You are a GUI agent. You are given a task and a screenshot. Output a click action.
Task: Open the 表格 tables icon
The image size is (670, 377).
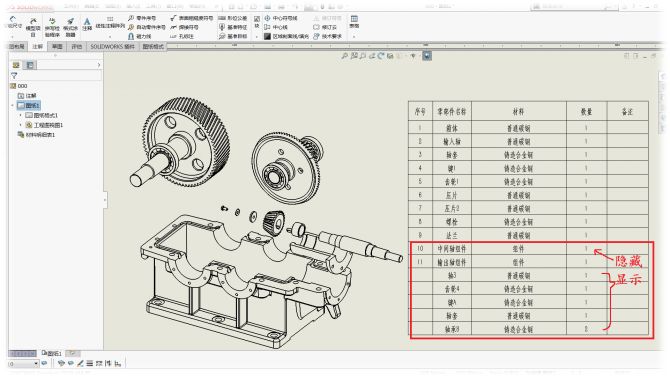354,21
